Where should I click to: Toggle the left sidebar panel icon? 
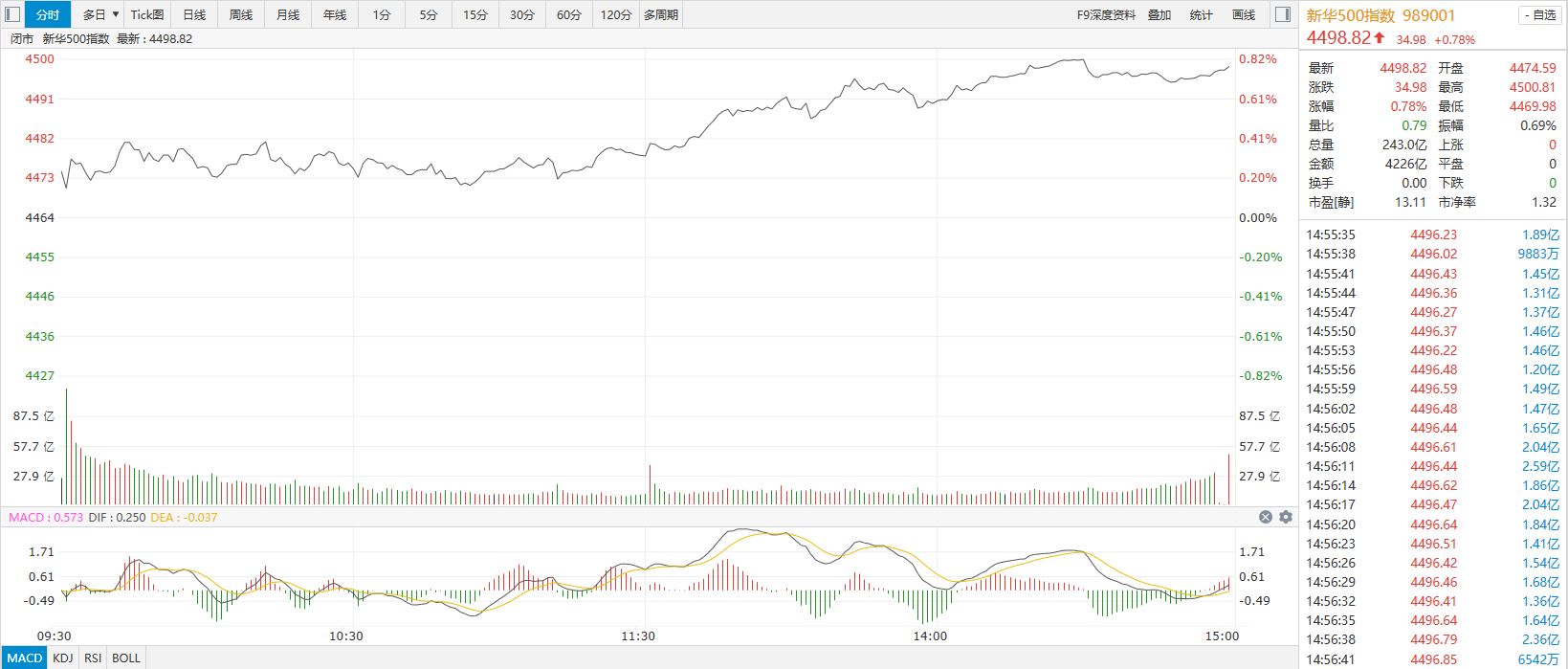point(12,14)
